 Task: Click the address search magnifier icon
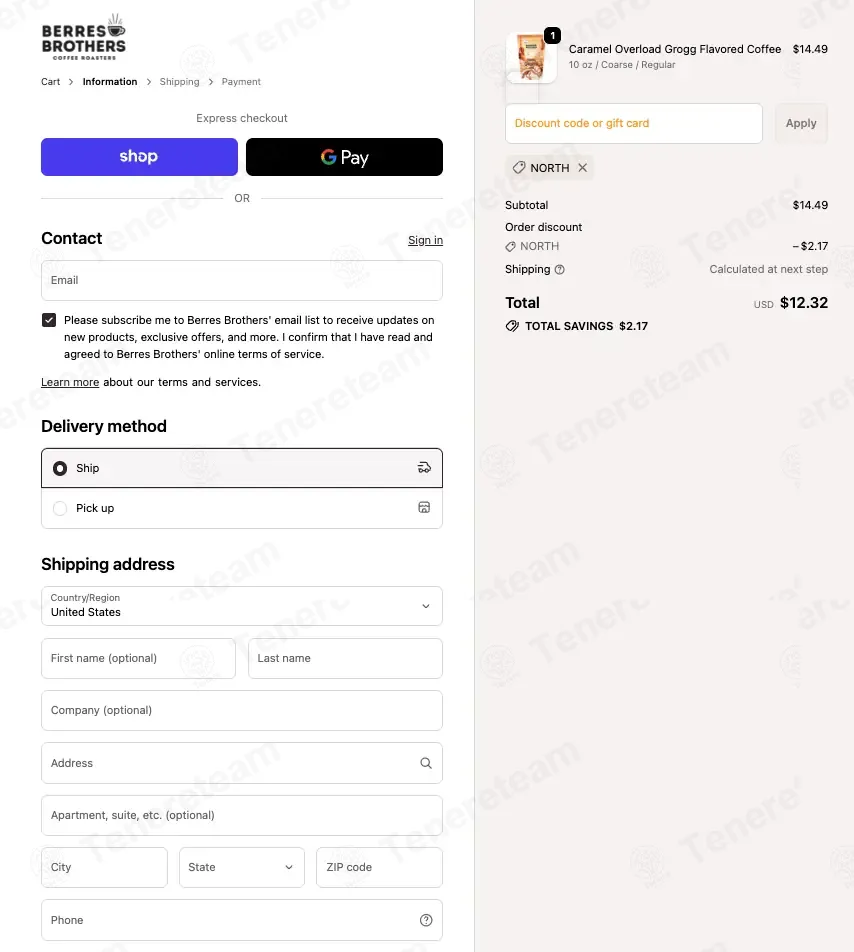426,763
